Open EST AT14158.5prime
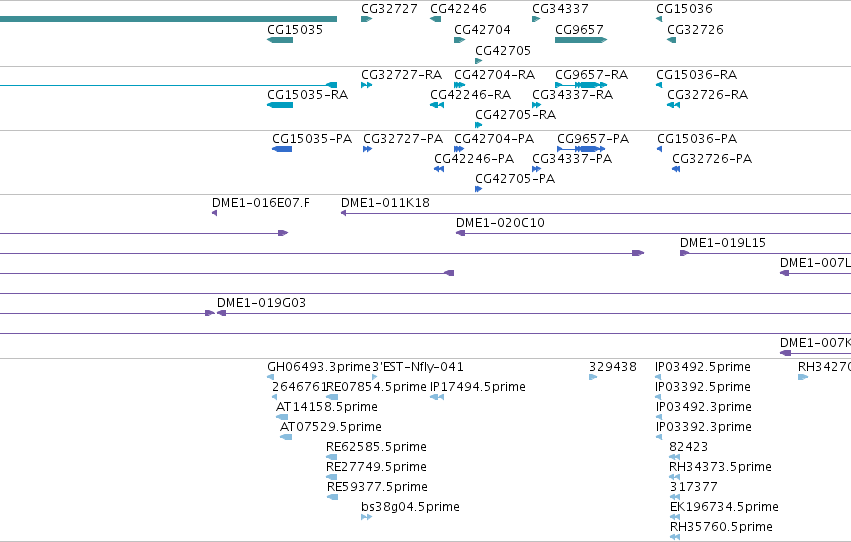851x542 pixels. click(x=326, y=407)
